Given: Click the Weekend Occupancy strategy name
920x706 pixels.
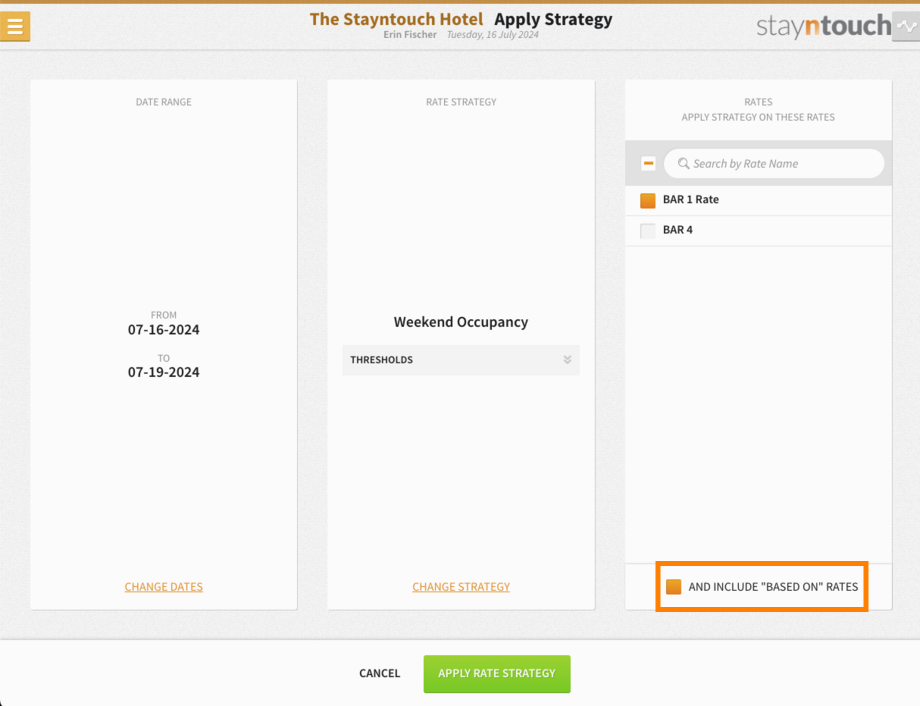Looking at the screenshot, I should (461, 322).
